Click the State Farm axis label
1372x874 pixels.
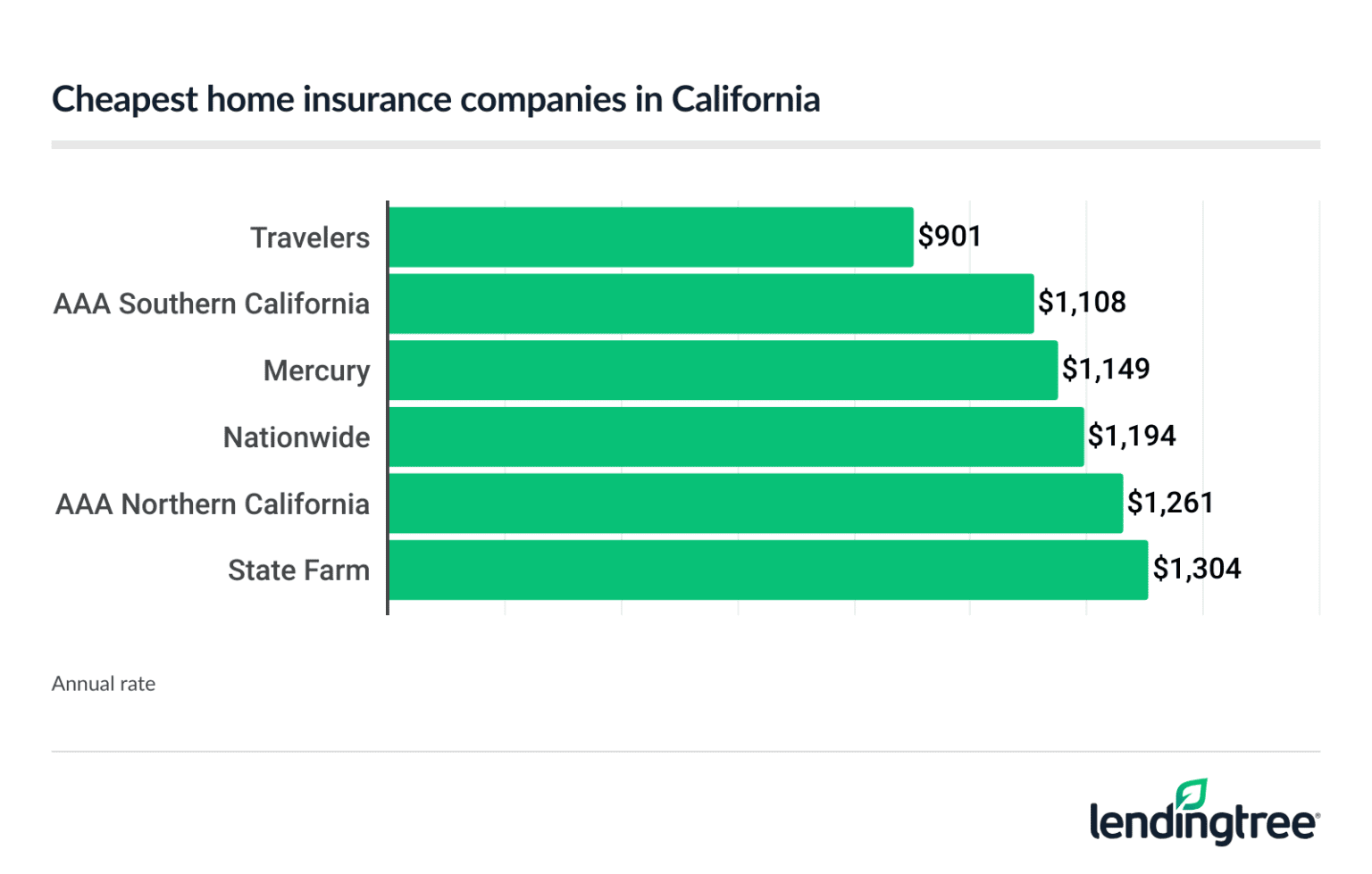click(298, 570)
